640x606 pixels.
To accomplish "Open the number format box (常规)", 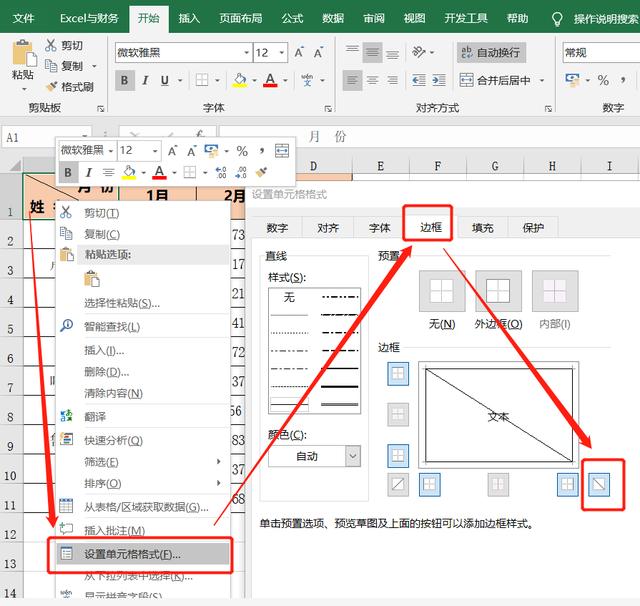I will pos(601,53).
